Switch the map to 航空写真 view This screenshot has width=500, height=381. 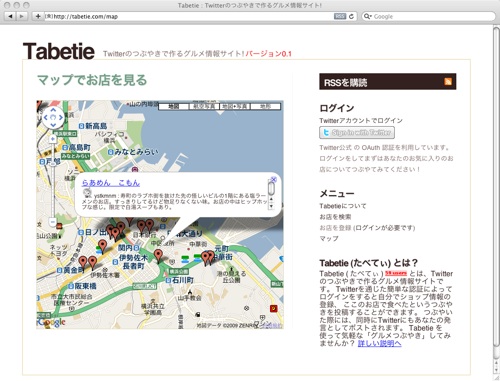[x=204, y=106]
